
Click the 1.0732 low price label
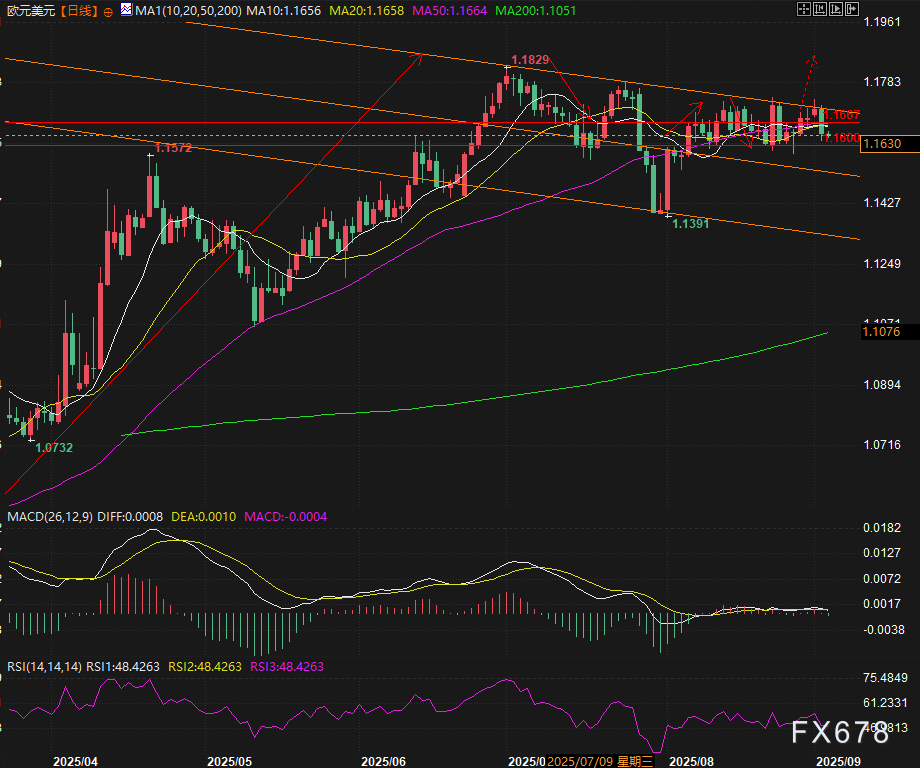(x=54, y=448)
